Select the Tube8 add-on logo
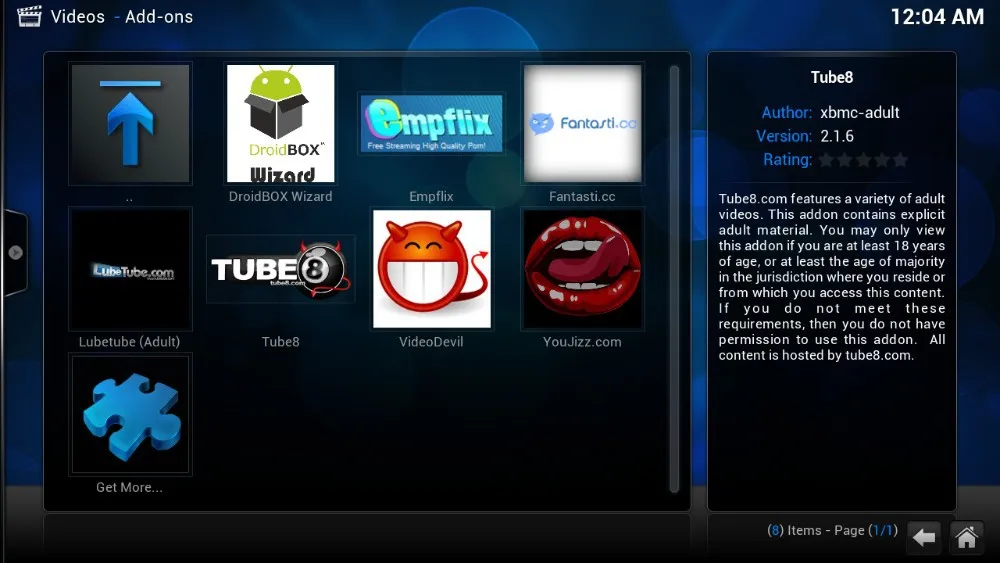Image resolution: width=1000 pixels, height=563 pixels. tap(281, 269)
